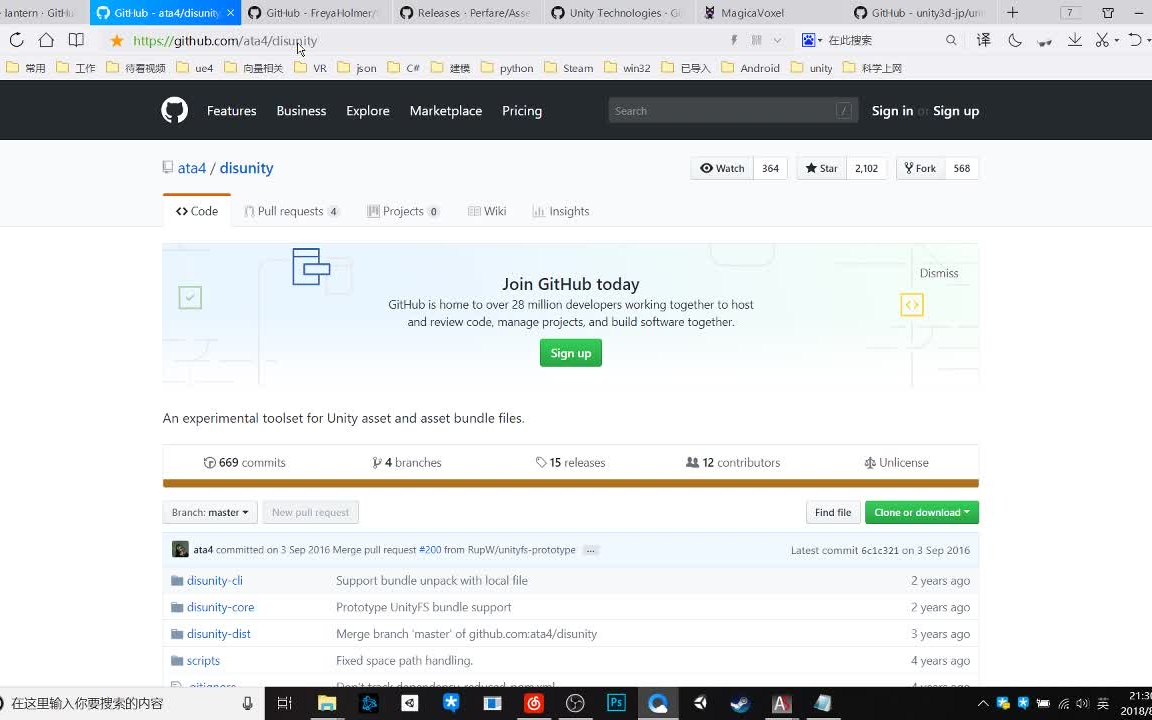
Task: Click Sign in link in header
Action: point(892,111)
